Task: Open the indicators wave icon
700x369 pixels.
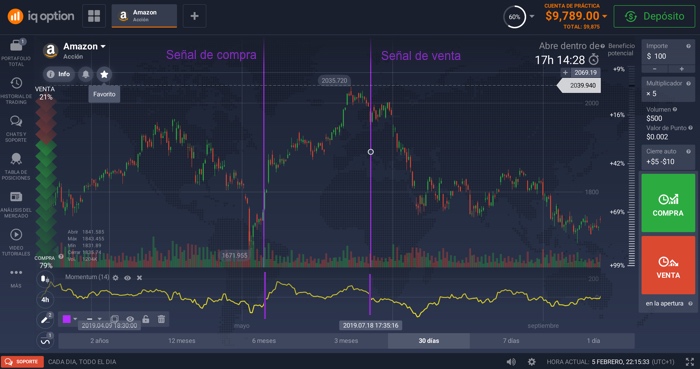Action: pos(45,340)
